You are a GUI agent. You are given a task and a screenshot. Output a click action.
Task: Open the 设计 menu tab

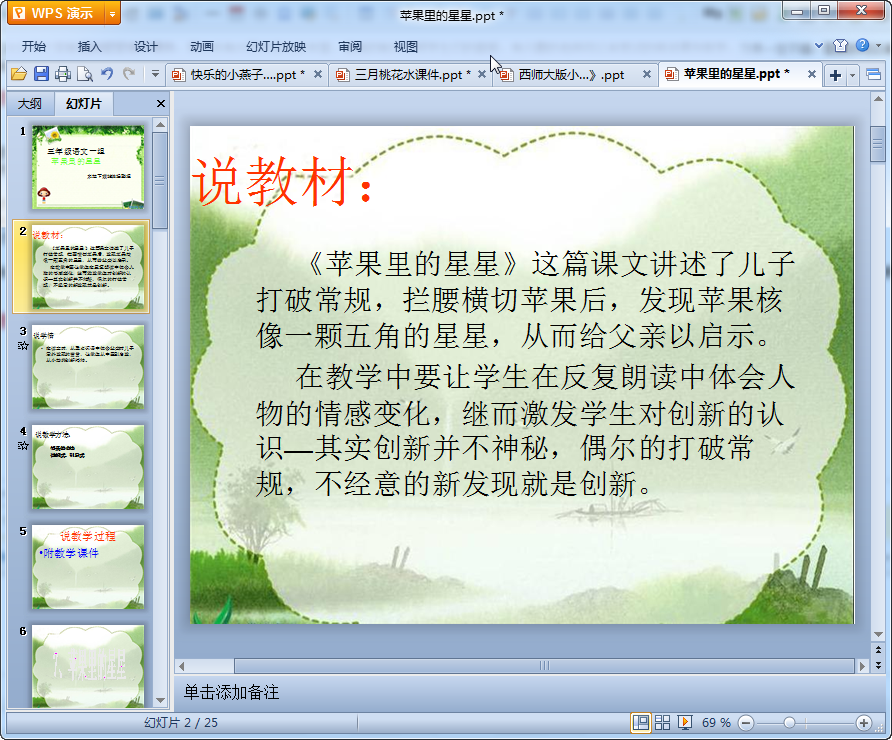pyautogui.click(x=146, y=47)
